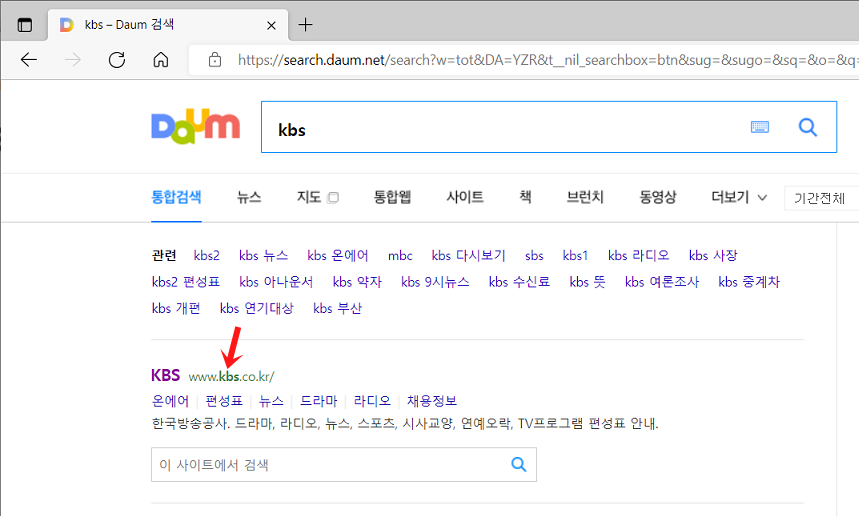View site information lock icon
This screenshot has width=859, height=516.
215,60
